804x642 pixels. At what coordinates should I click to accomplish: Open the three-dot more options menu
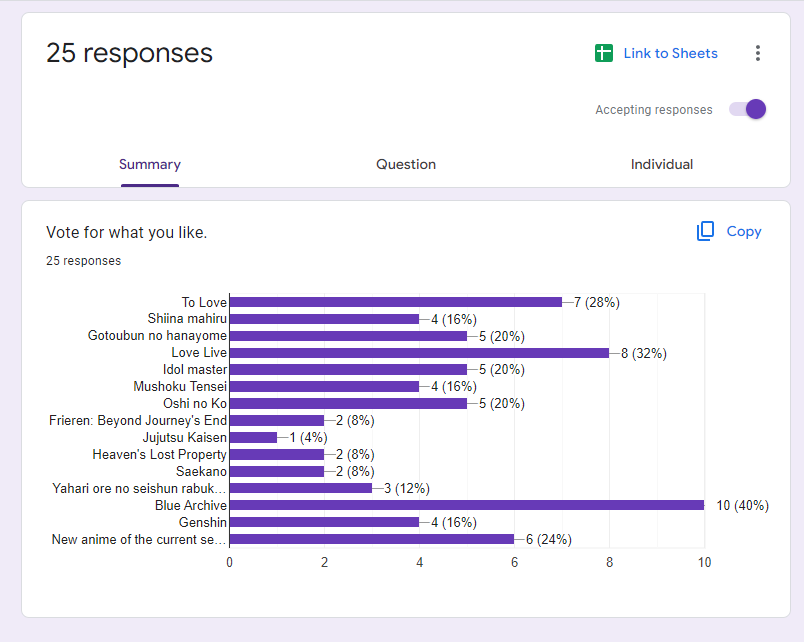[x=757, y=53]
